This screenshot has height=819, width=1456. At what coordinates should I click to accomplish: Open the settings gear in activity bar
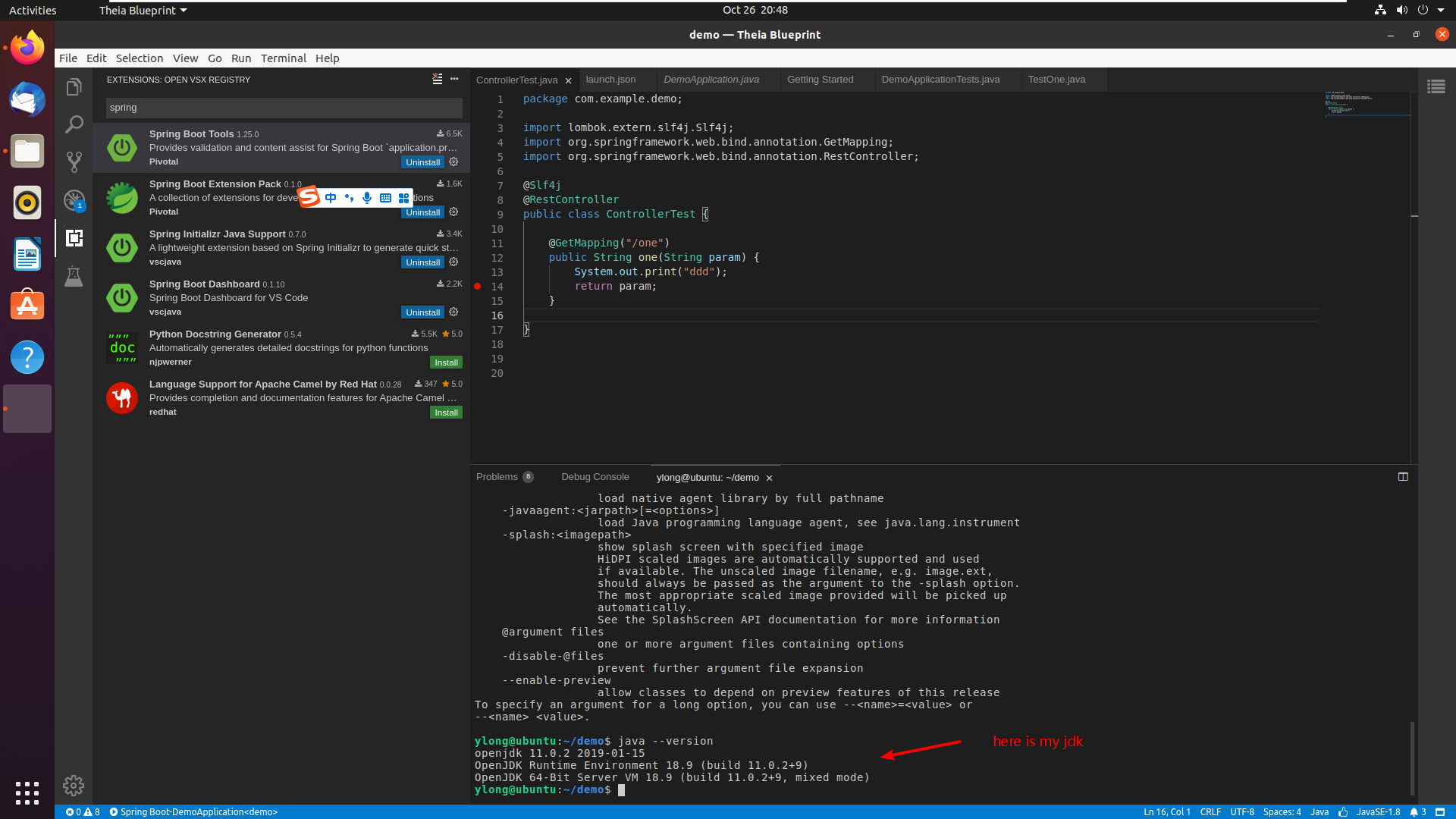point(74,786)
